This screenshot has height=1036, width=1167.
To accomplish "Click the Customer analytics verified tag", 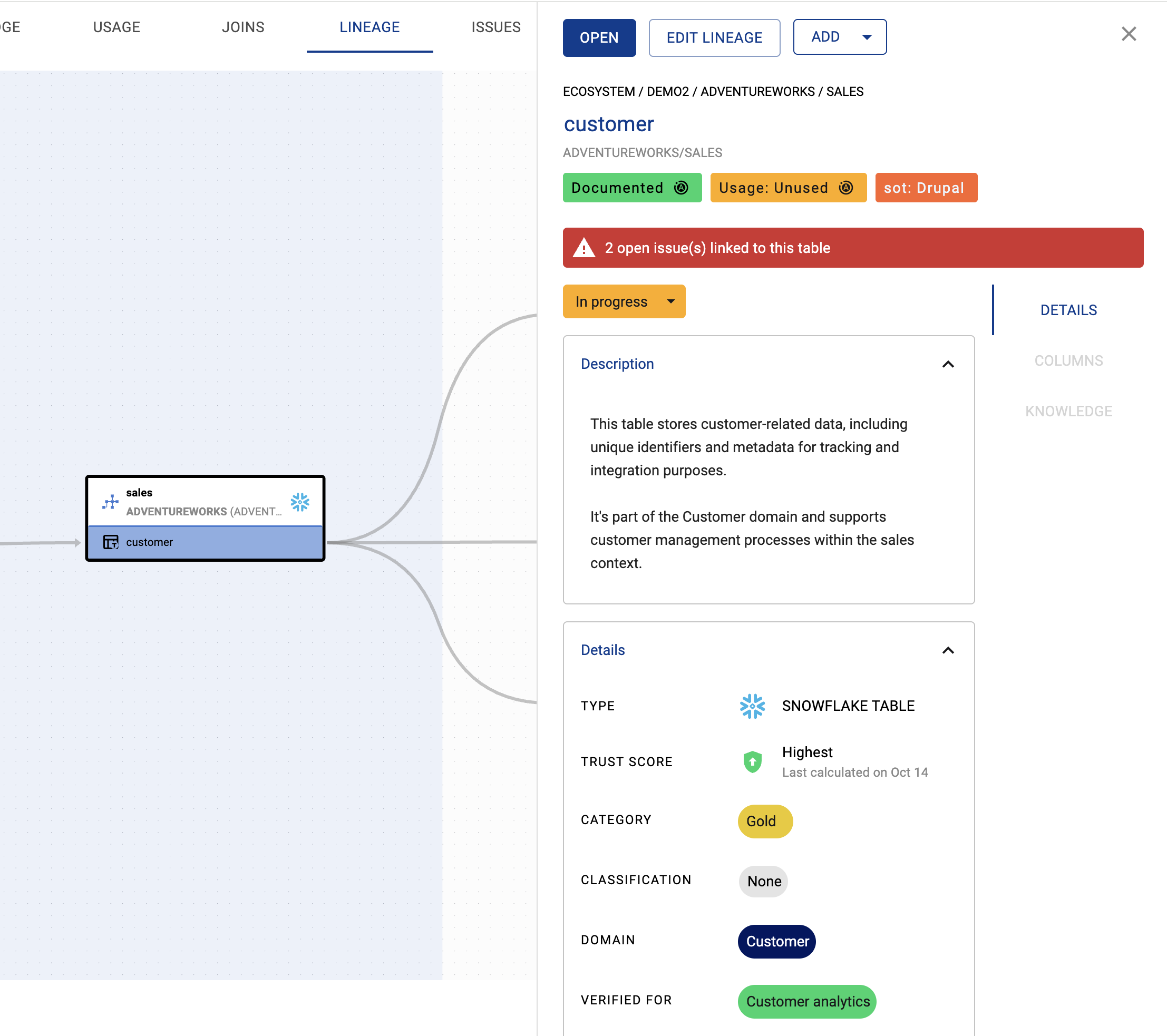I will pos(807,1001).
